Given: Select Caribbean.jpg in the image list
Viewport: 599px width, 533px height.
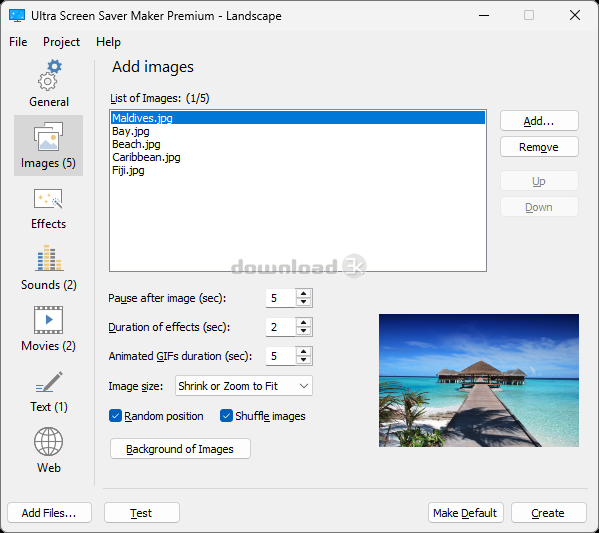Looking at the screenshot, I should (x=146, y=157).
